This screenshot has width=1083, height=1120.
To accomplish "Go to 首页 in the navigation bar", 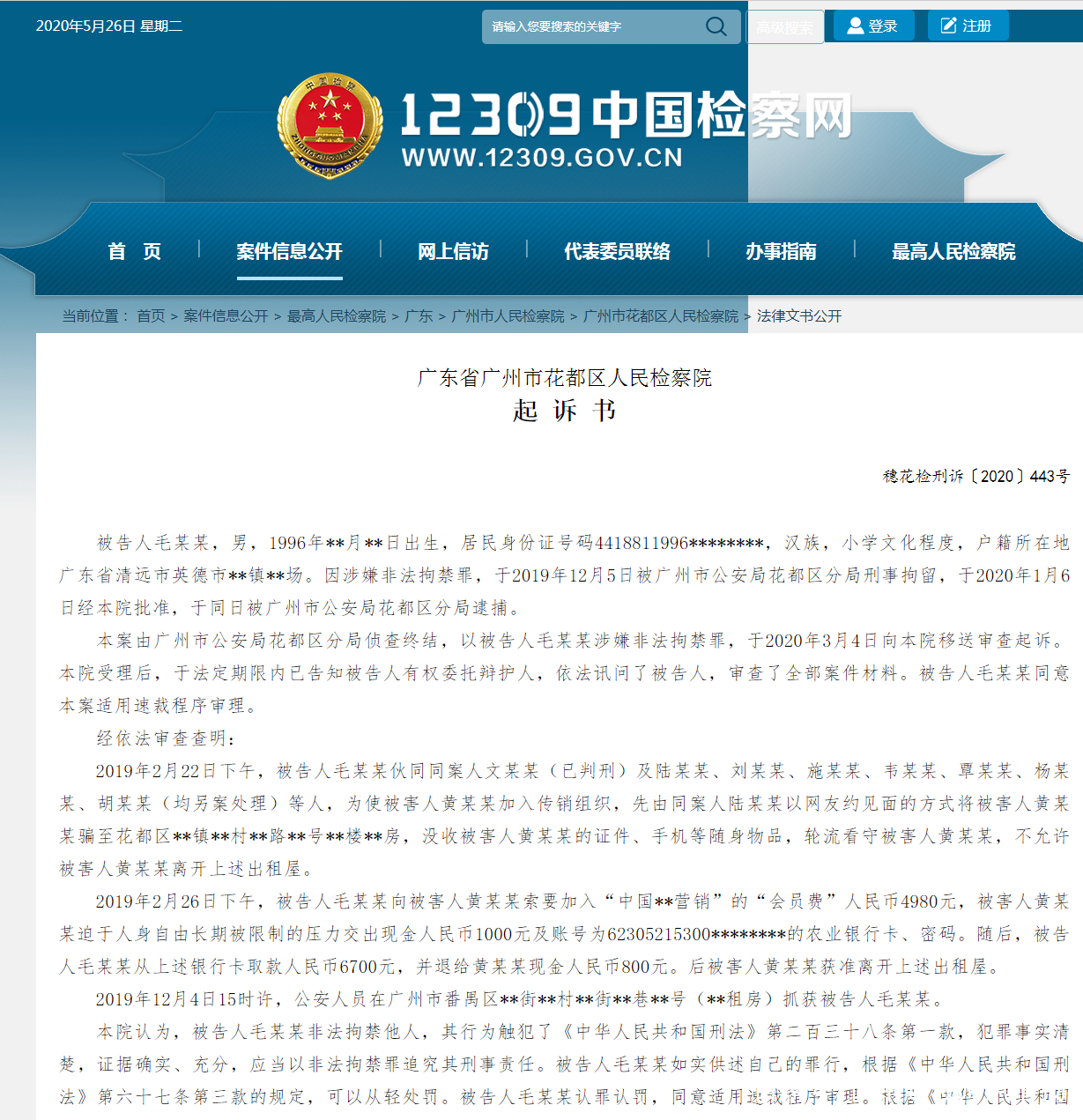I will pos(134,252).
